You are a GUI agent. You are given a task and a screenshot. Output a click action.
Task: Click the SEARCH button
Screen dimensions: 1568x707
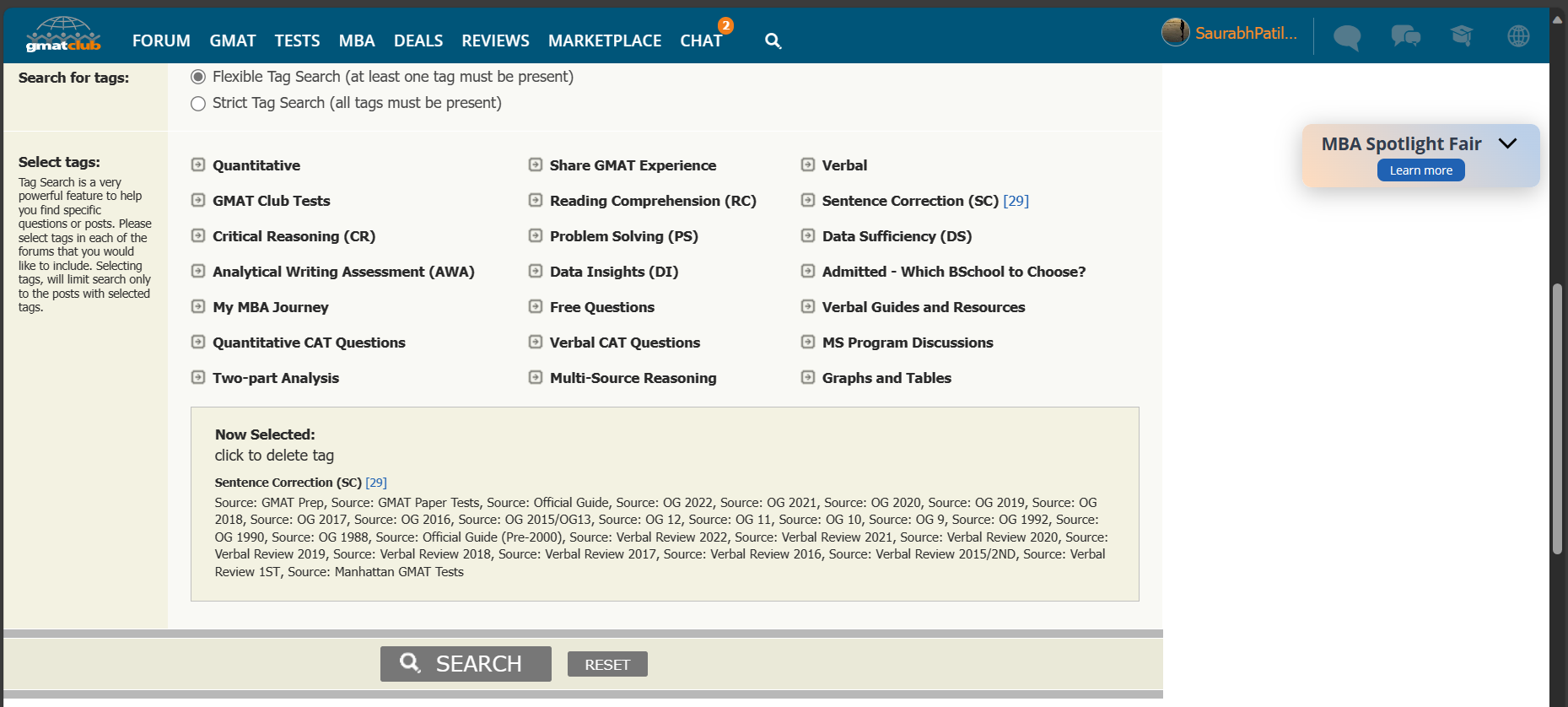click(x=466, y=664)
